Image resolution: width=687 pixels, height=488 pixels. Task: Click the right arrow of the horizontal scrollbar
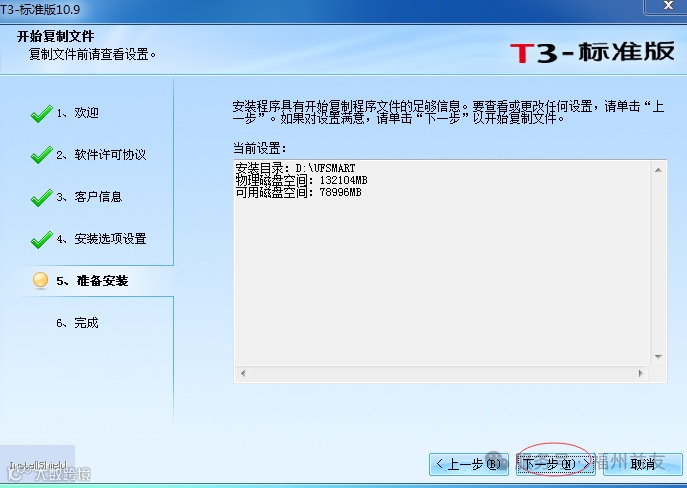[x=641, y=373]
